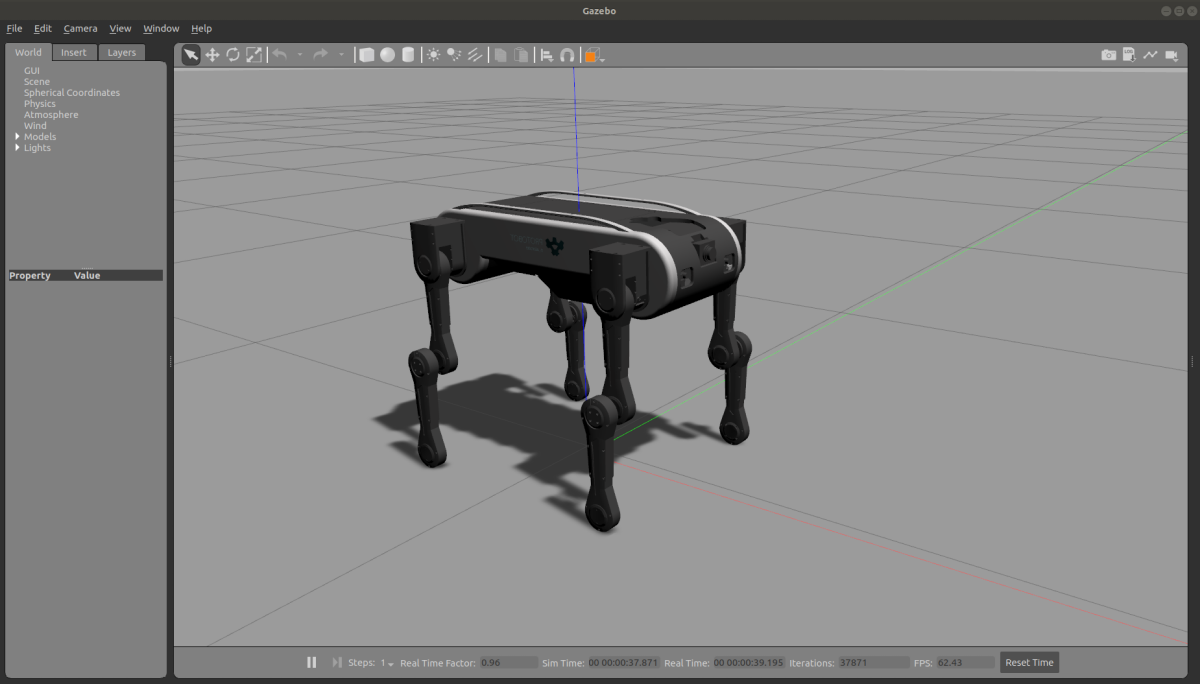Image resolution: width=1200 pixels, height=684 pixels.
Task: Open the data LOG recording icon
Action: point(1129,55)
